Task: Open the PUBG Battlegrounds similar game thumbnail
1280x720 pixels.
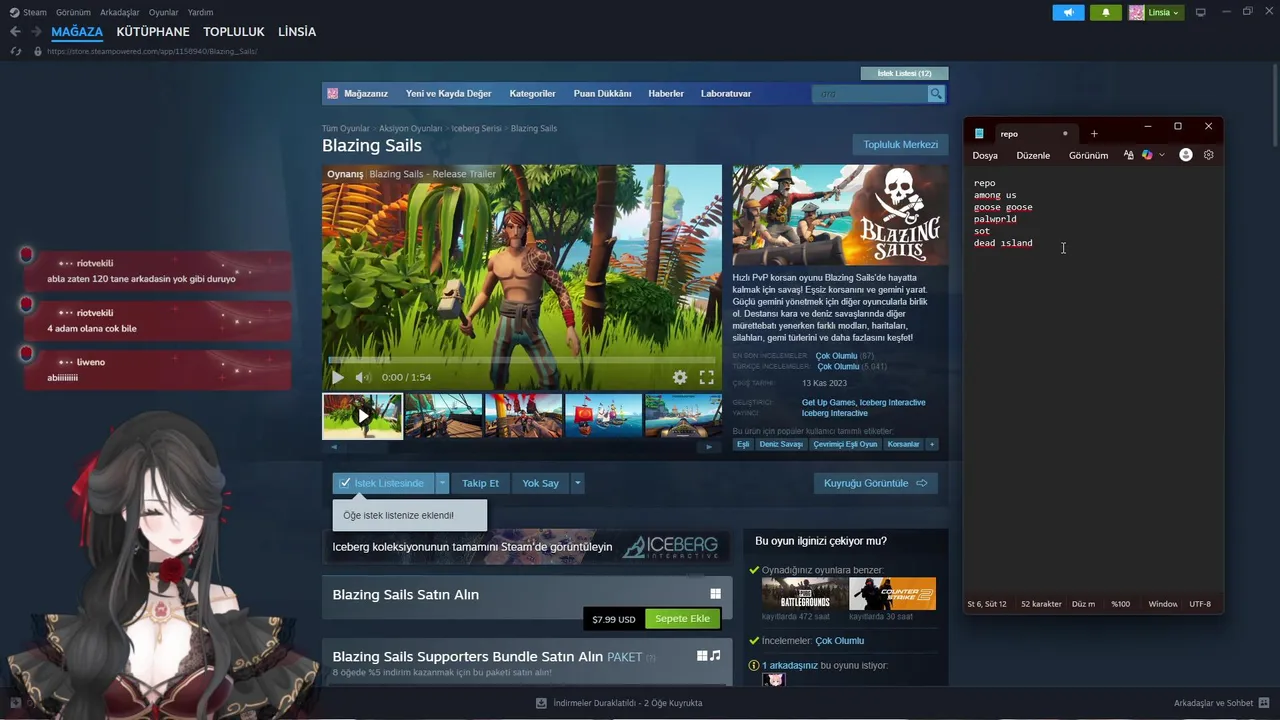Action: click(803, 594)
